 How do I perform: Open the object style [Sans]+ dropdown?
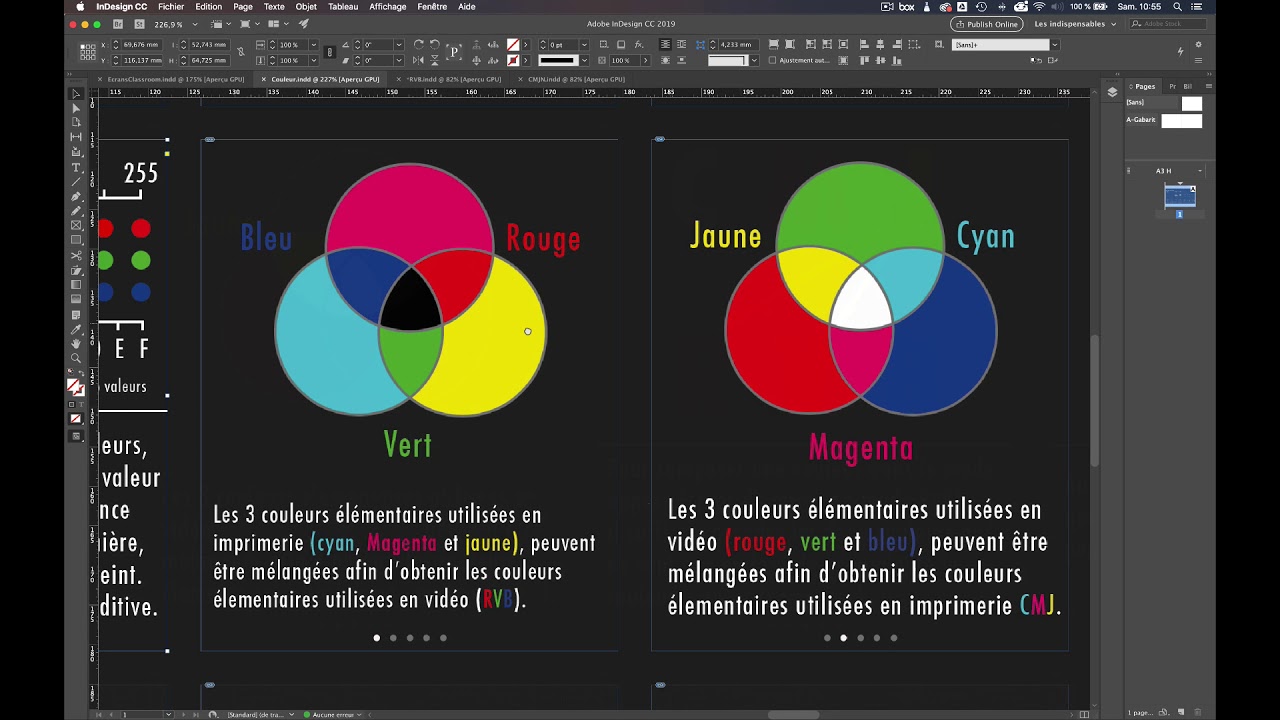coord(1054,45)
